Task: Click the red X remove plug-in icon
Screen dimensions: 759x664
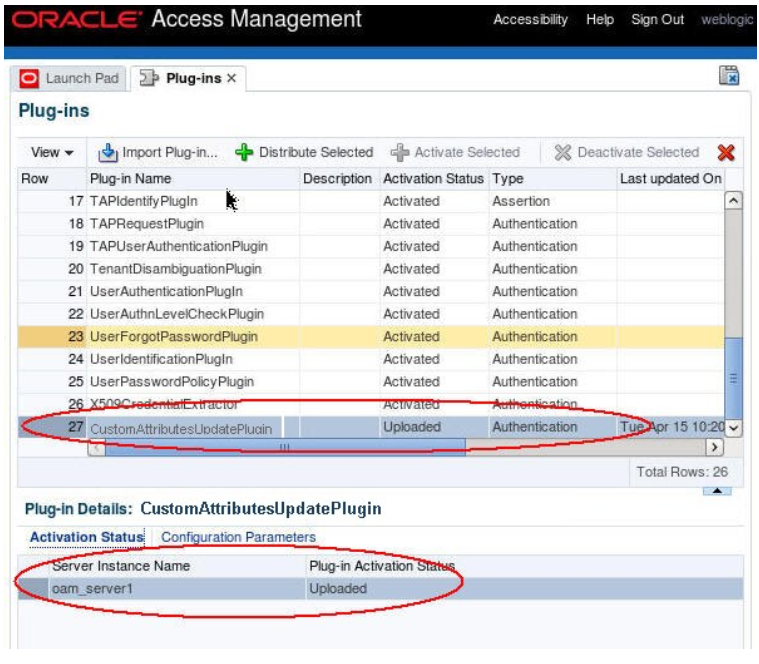Action: click(726, 152)
